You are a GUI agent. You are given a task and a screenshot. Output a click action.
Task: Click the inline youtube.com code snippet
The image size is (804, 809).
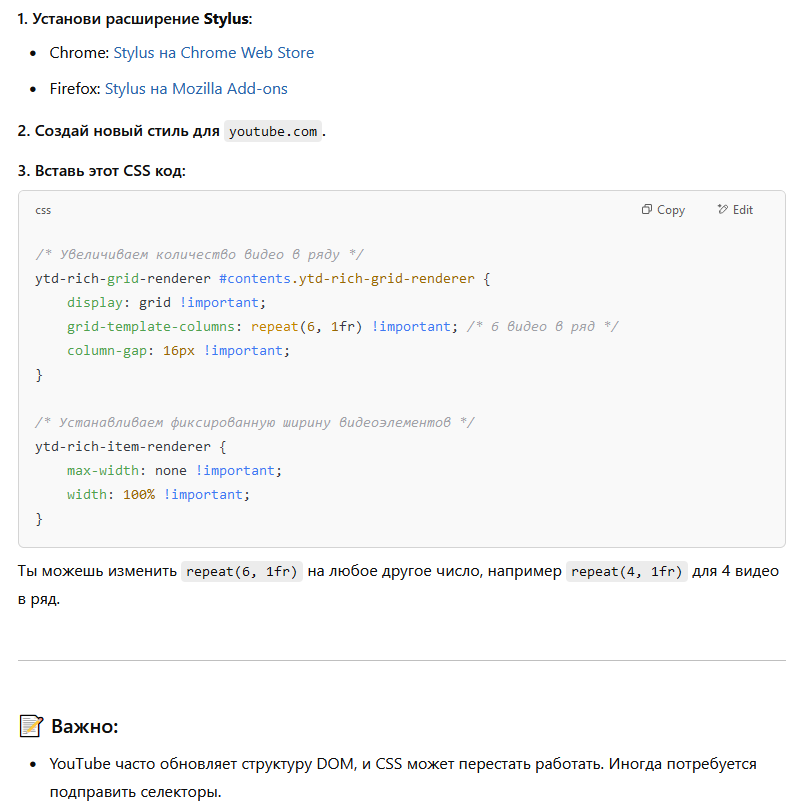pyautogui.click(x=273, y=132)
